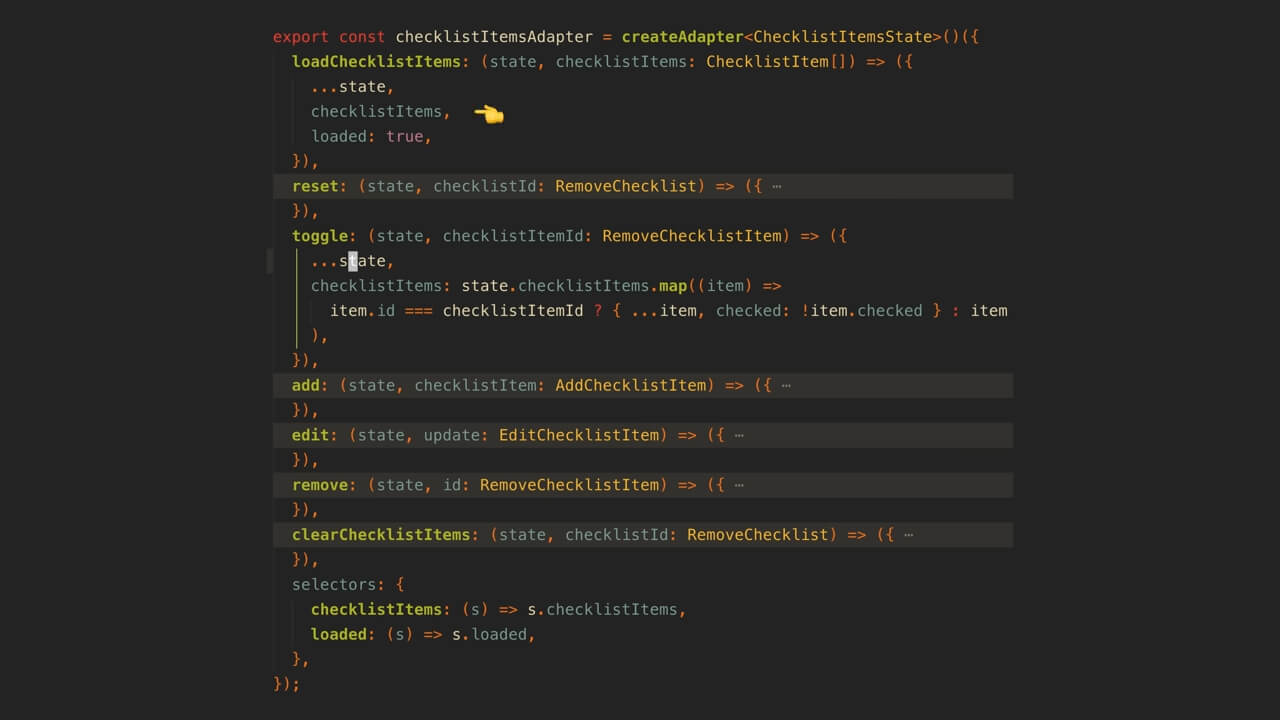The width and height of the screenshot is (1280, 720).
Task: Click the loaded selector key
Action: coord(339,634)
